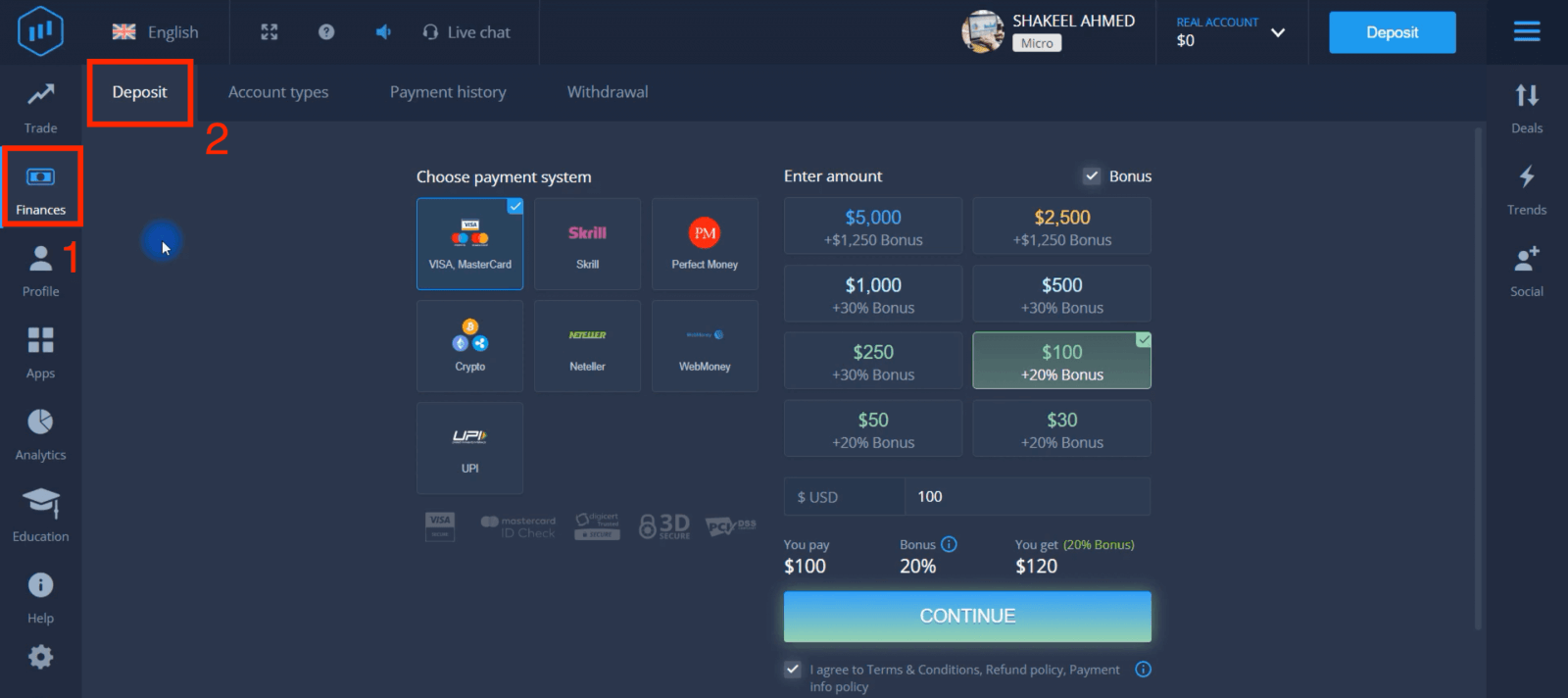
Task: Toggle fullscreen mode icon
Action: pos(269,32)
